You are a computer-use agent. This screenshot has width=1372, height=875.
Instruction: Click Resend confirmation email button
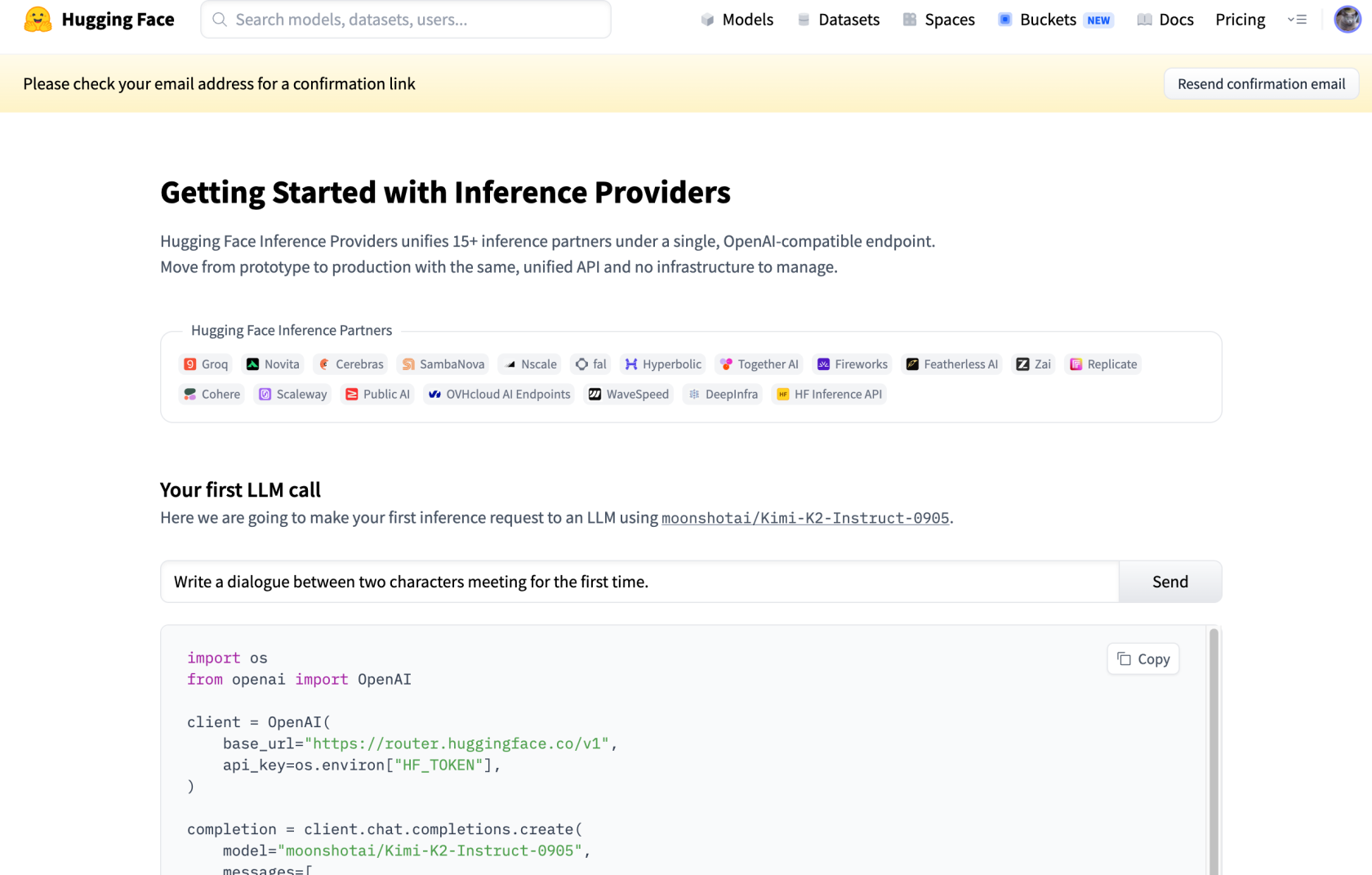pos(1261,84)
